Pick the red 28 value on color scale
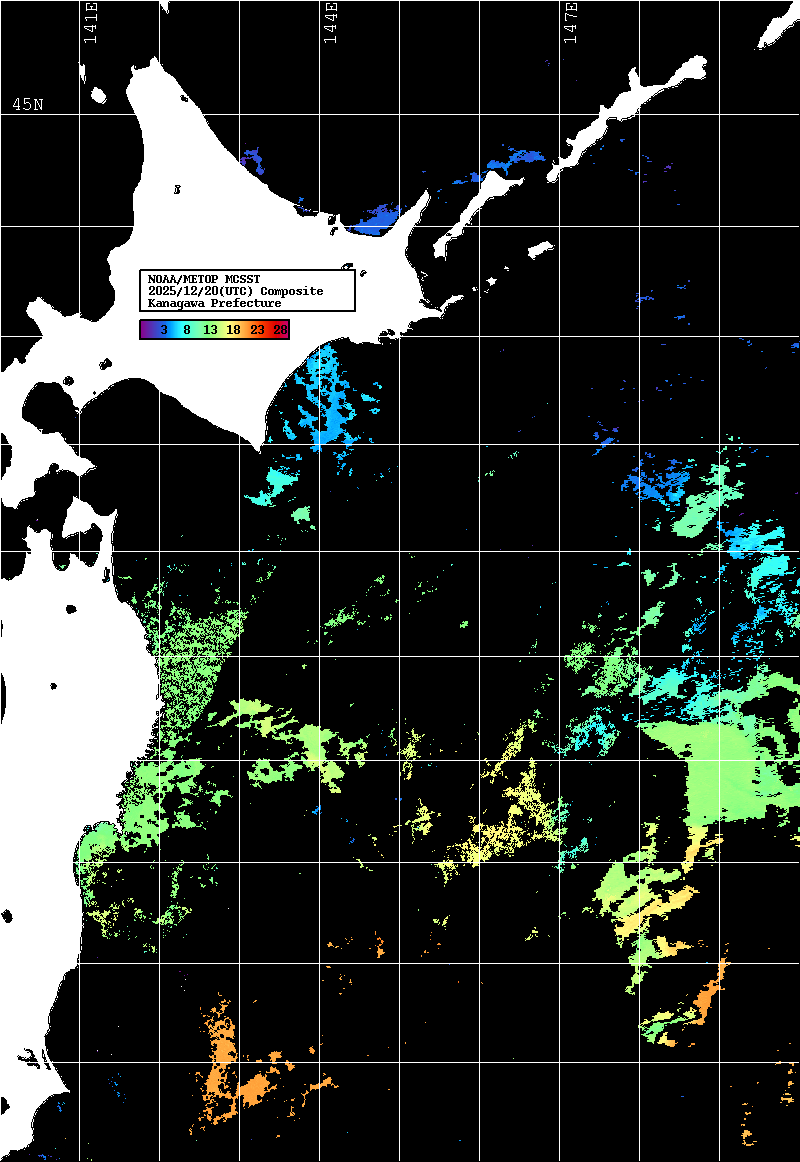Viewport: 800px width, 1162px height. coord(280,329)
